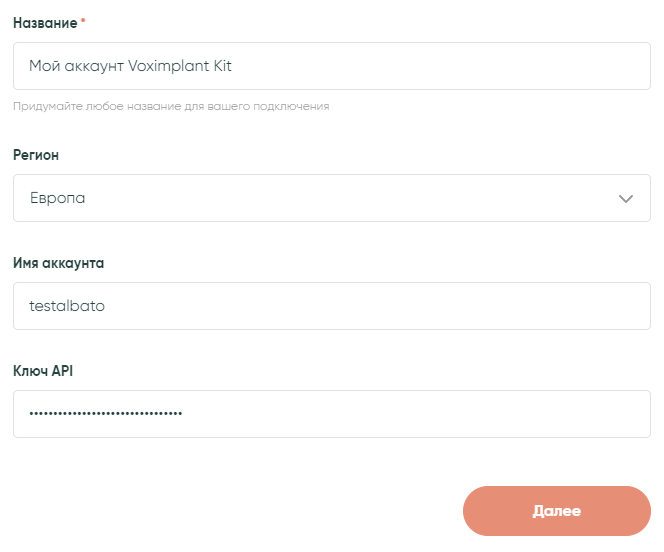Click the Регион label

tap(36, 155)
